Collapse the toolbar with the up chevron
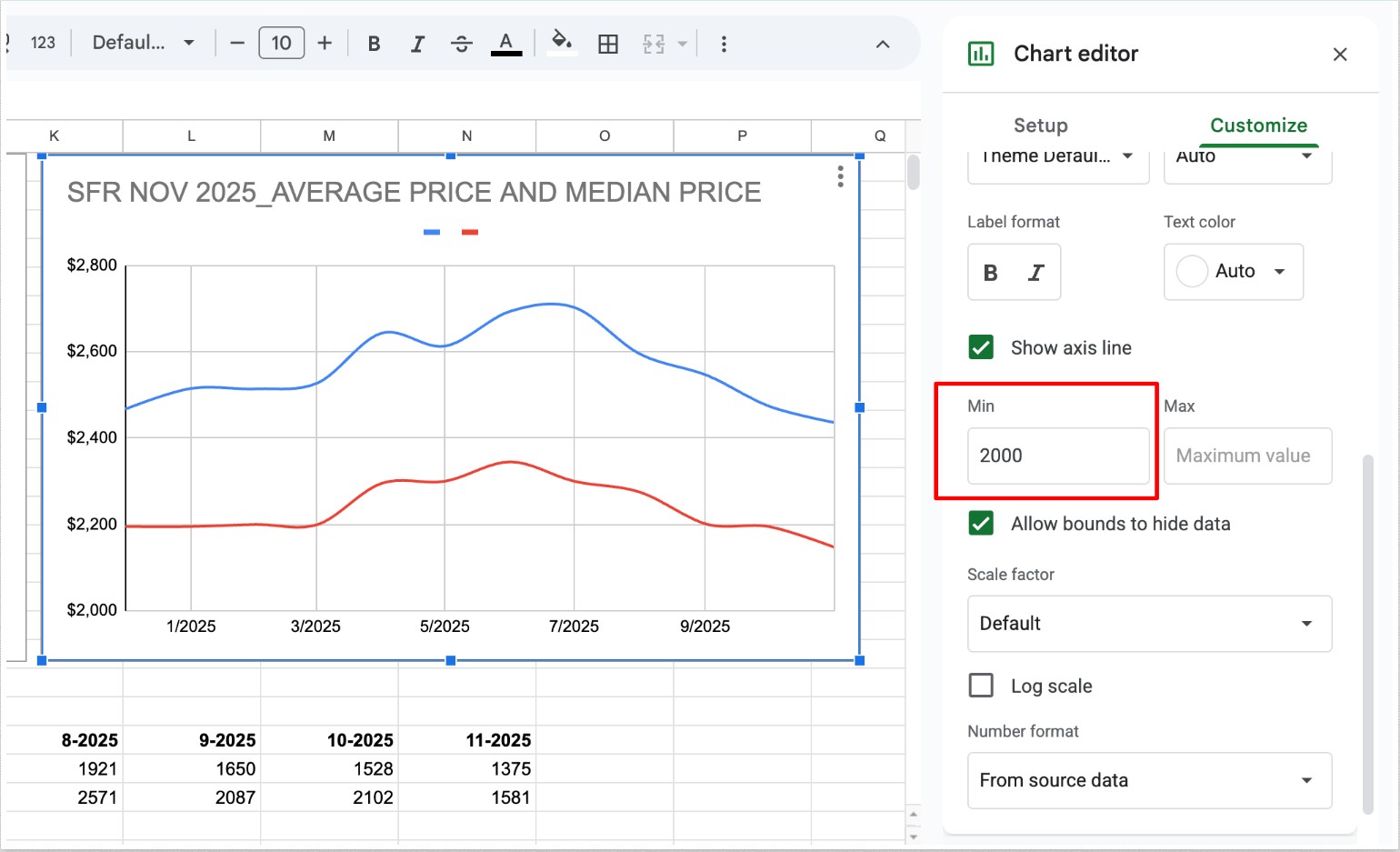 coord(883,44)
